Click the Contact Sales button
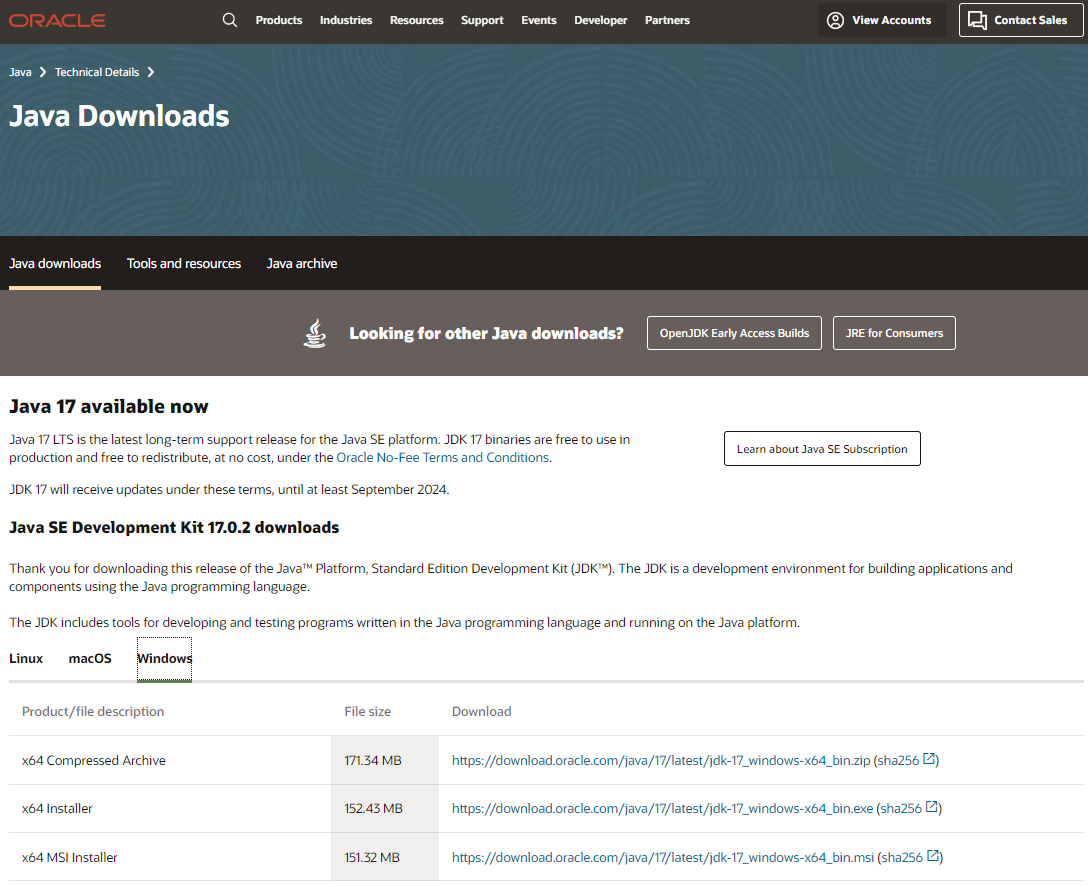The width and height of the screenshot is (1088, 886). pos(1021,20)
